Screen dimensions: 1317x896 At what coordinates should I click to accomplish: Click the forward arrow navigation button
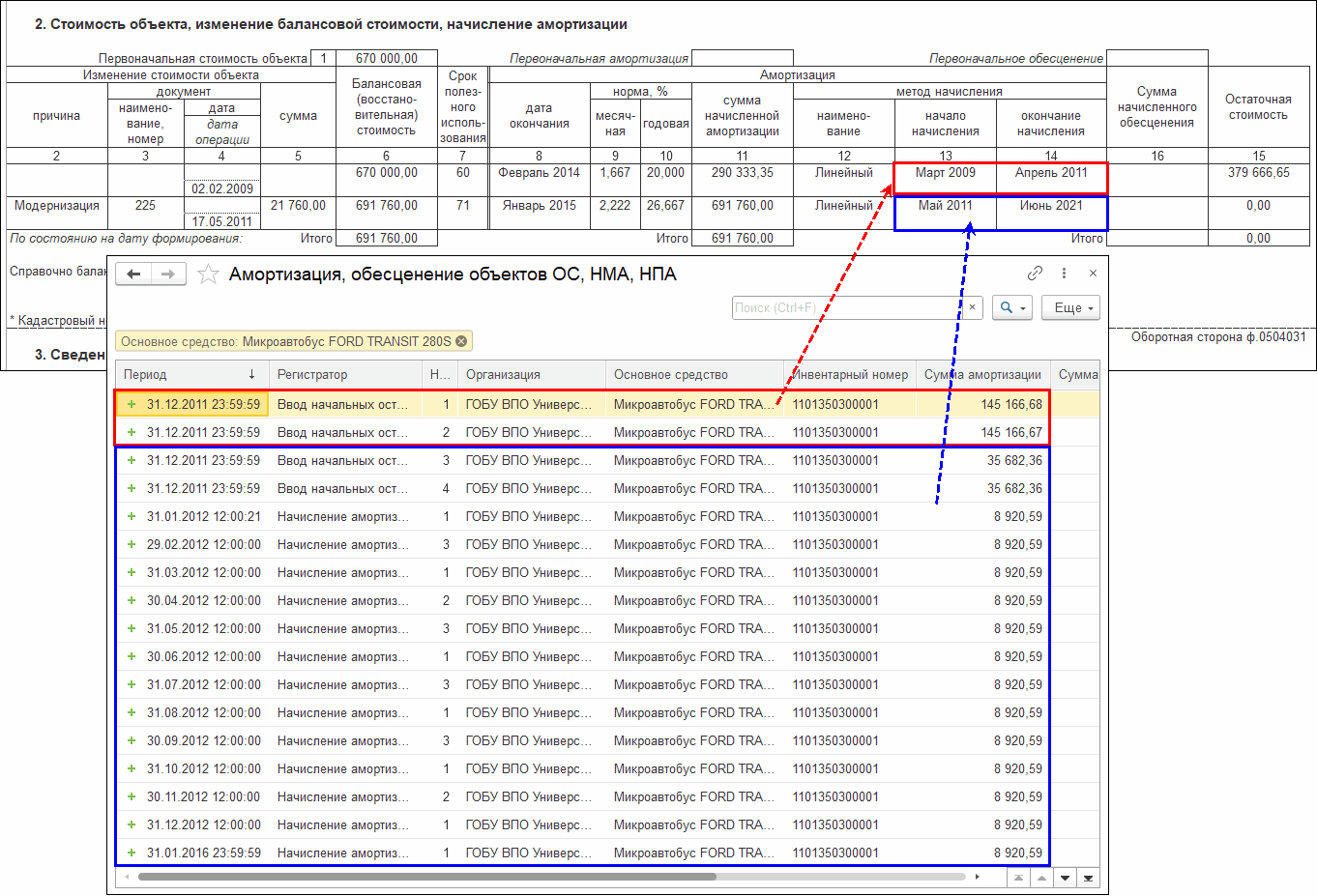pyautogui.click(x=168, y=275)
